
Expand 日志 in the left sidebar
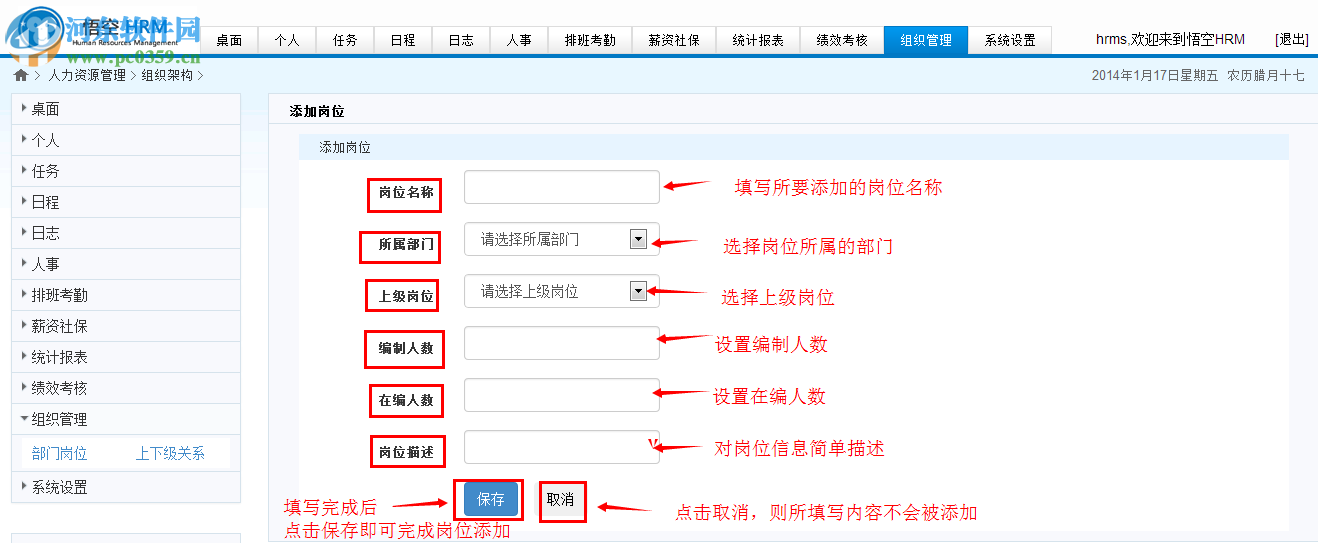pyautogui.click(x=126, y=233)
